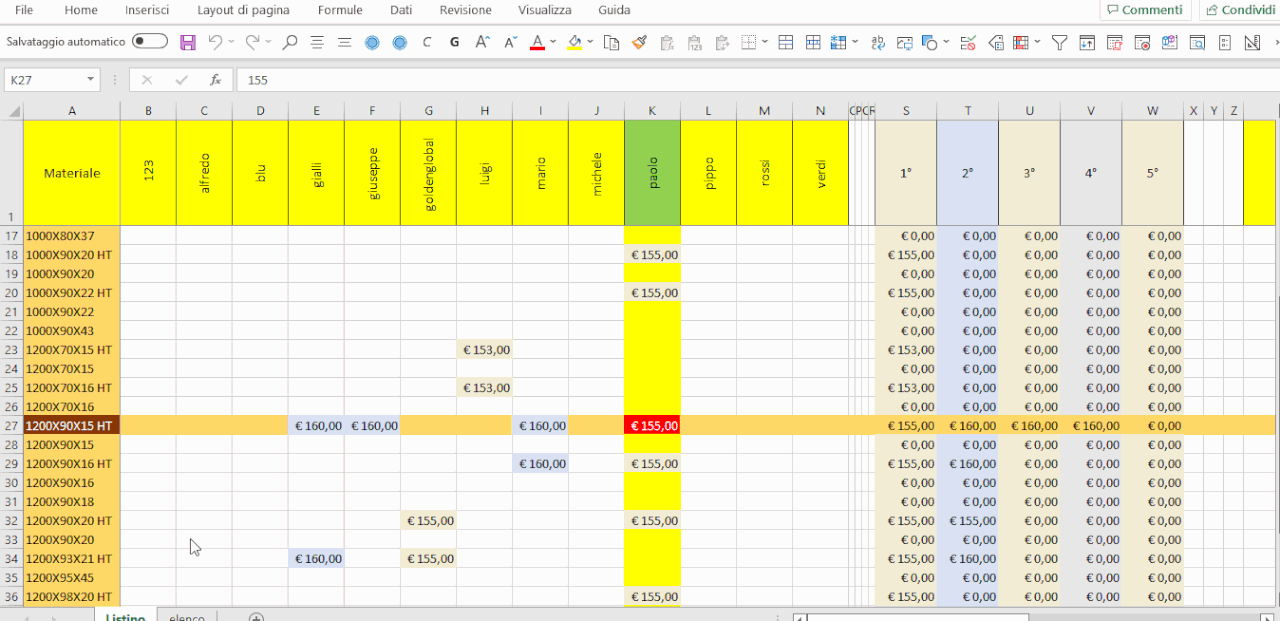Click the Commenti button

point(1145,10)
